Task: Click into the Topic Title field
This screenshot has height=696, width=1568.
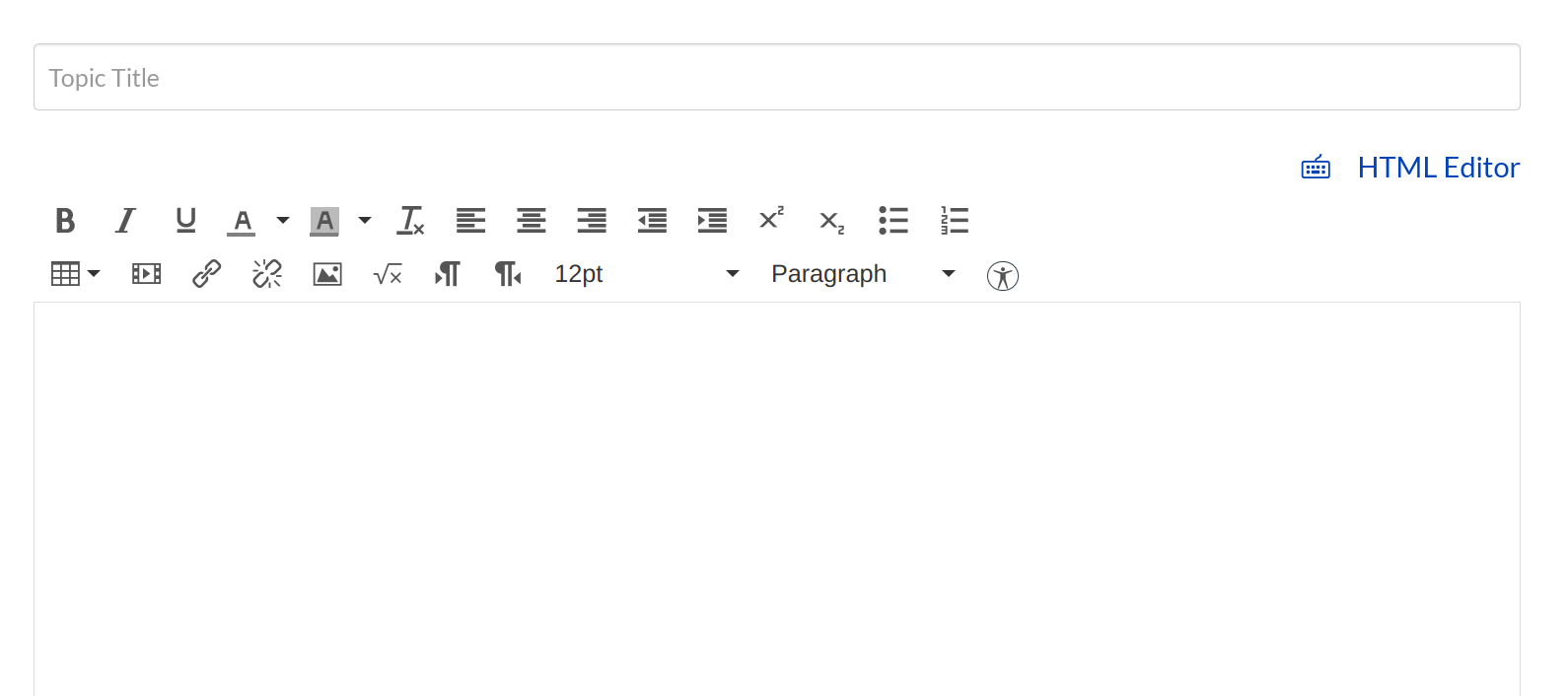Action: (x=776, y=78)
